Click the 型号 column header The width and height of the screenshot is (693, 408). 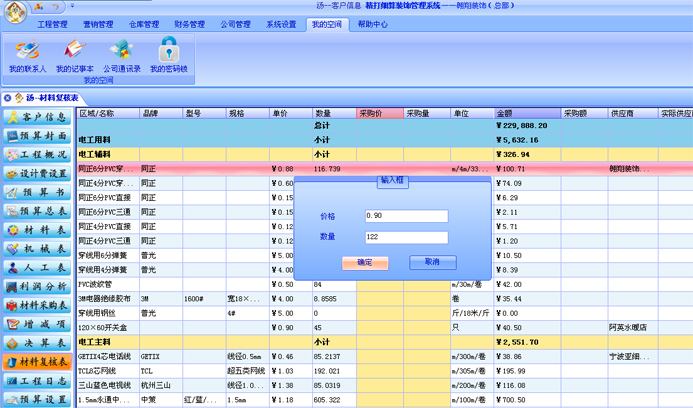[x=204, y=113]
